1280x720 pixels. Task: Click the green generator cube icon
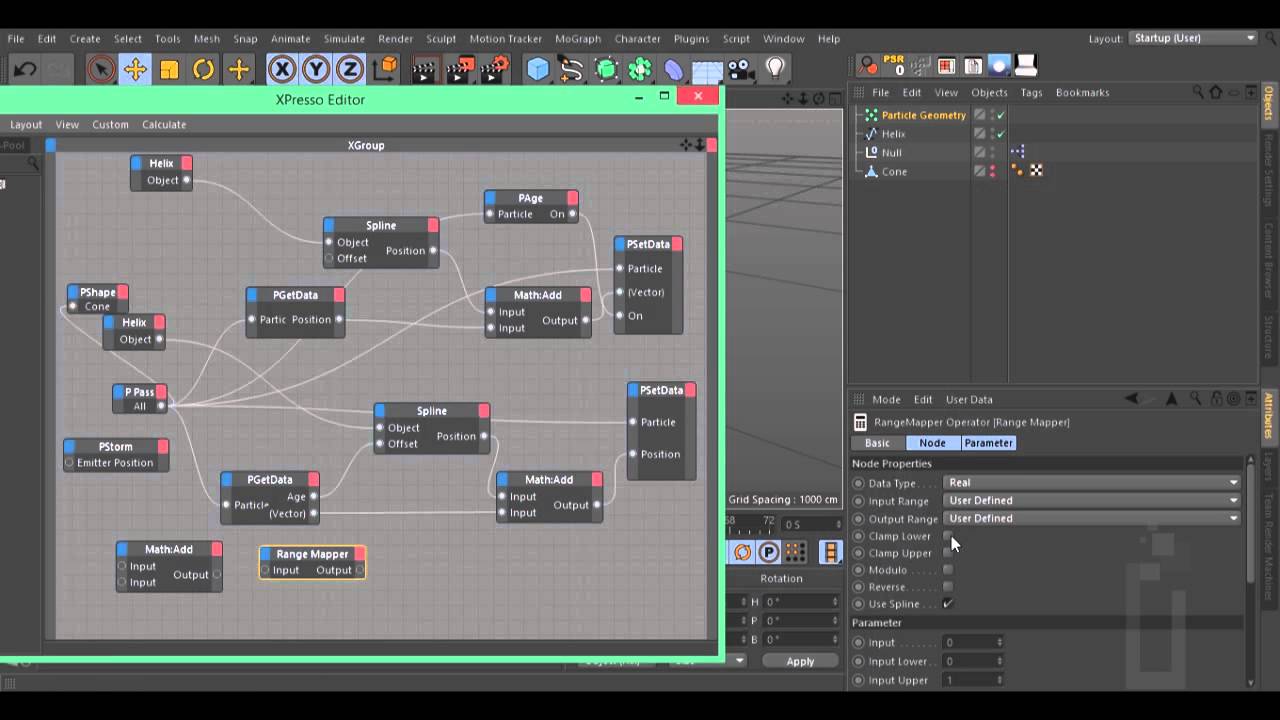(606, 69)
